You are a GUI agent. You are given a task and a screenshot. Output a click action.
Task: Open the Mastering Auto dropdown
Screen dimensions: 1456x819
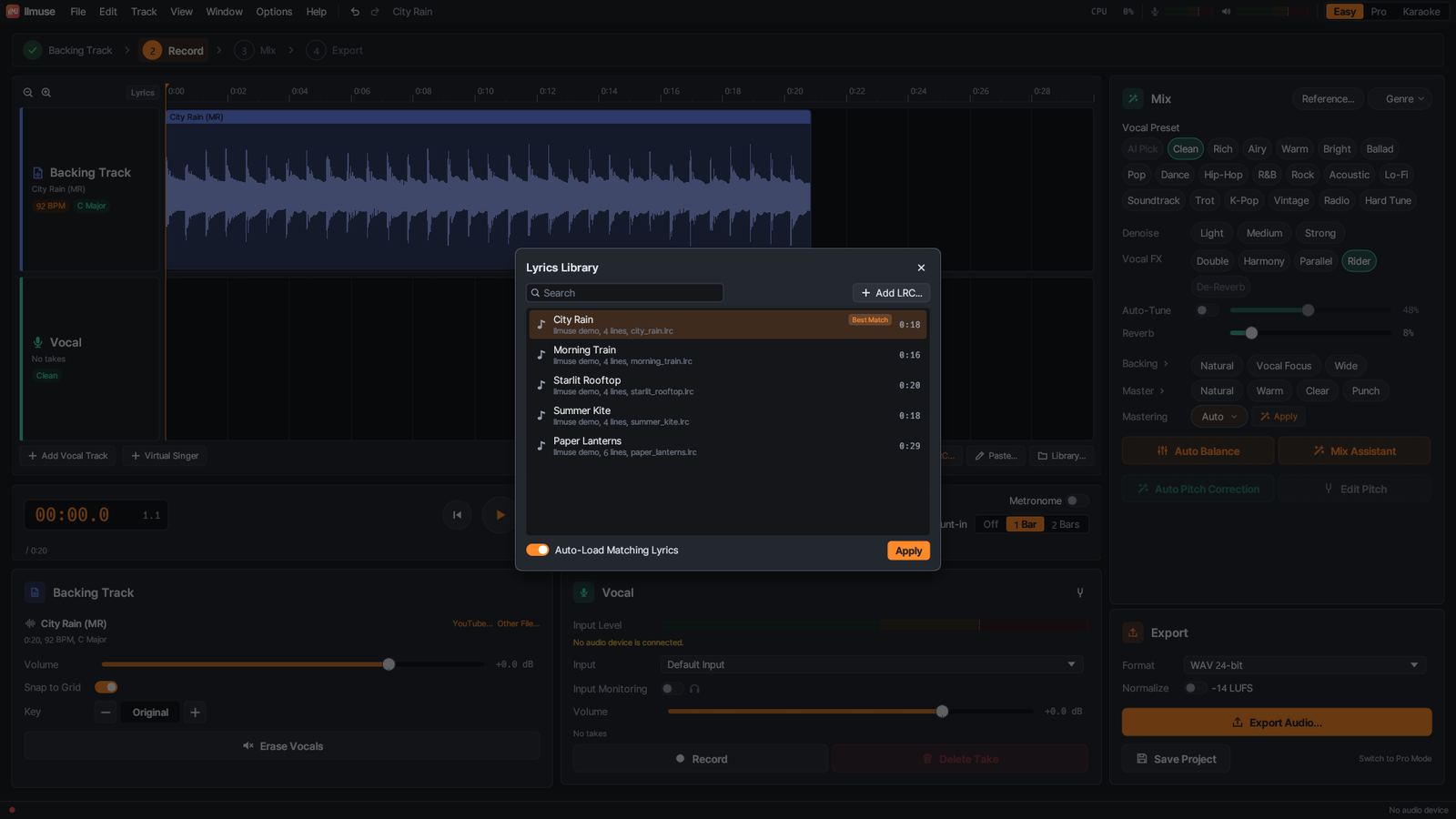point(1219,417)
